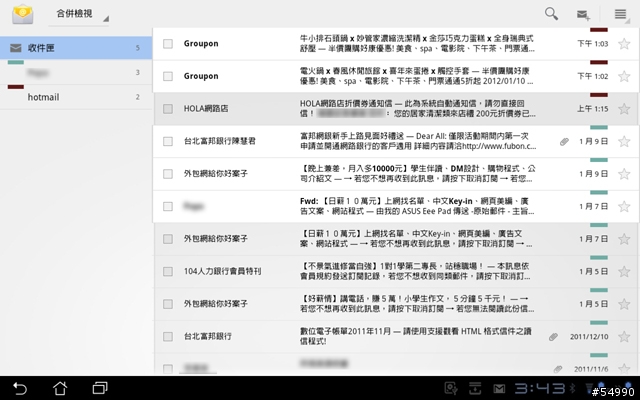Tap the recent apps button
Viewport: 640px width, 400px height.
100,388
